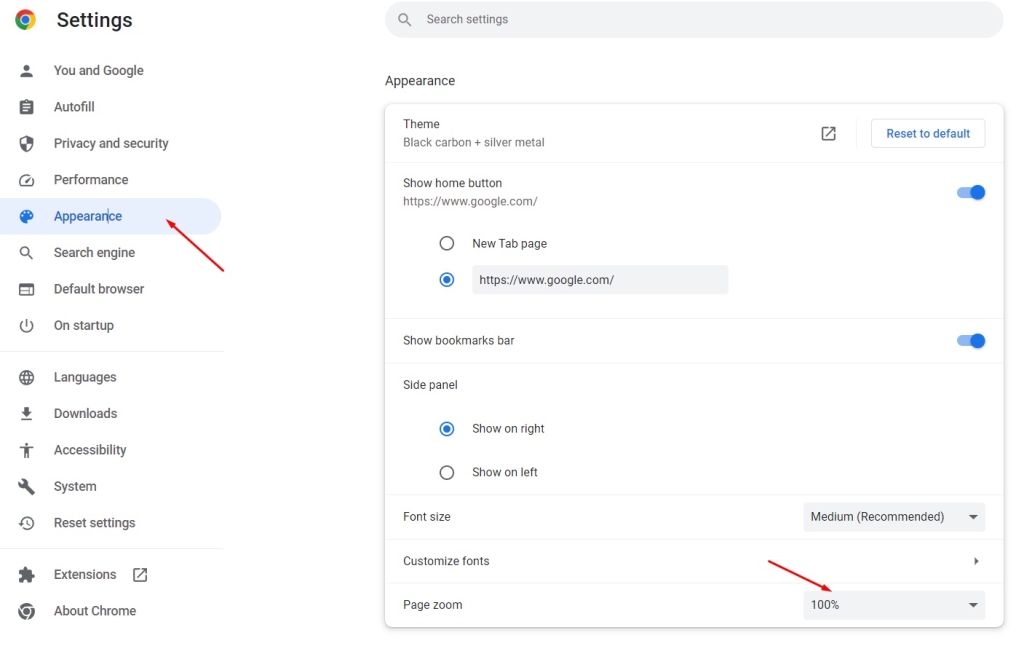Click the external link icon next to Extensions

click(x=140, y=574)
